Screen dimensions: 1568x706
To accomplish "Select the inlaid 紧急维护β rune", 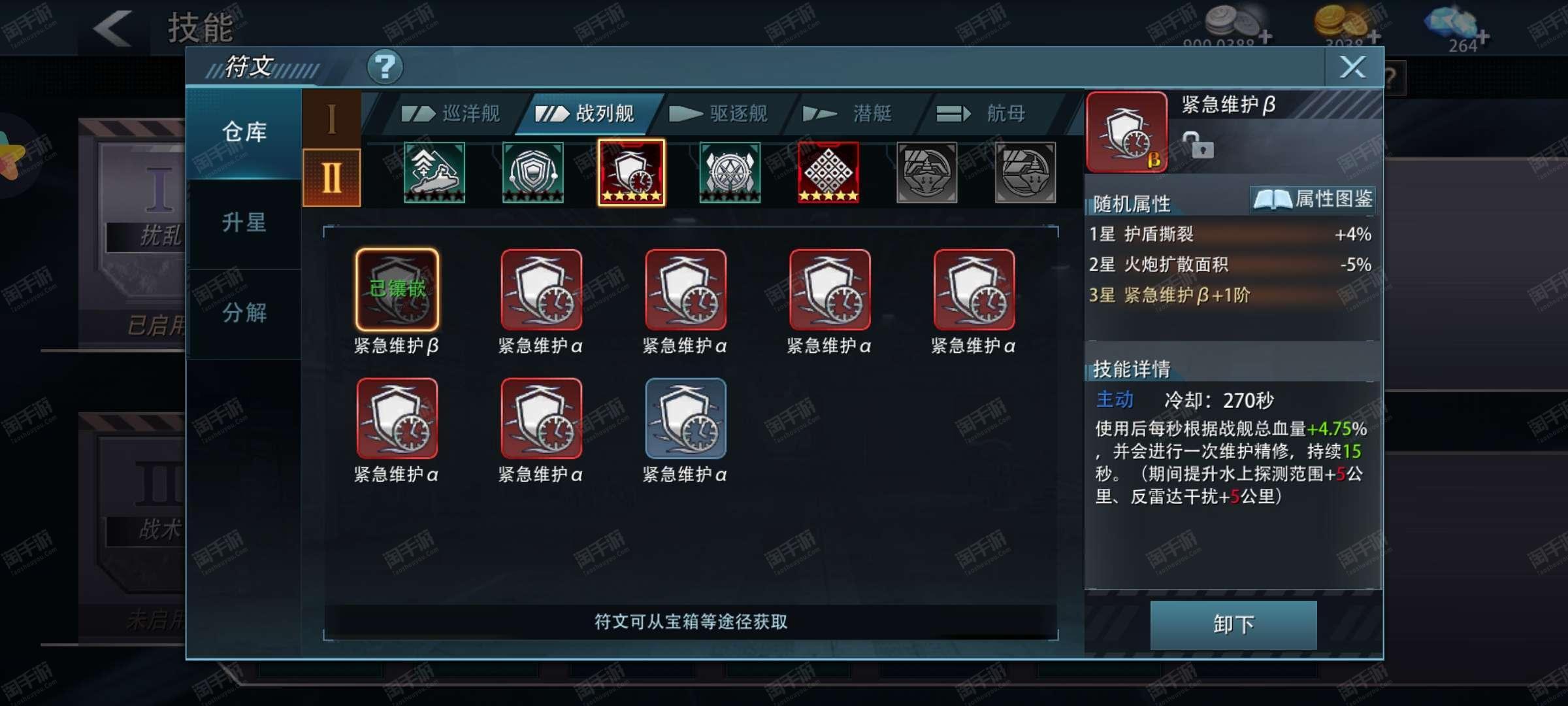I will (x=397, y=290).
